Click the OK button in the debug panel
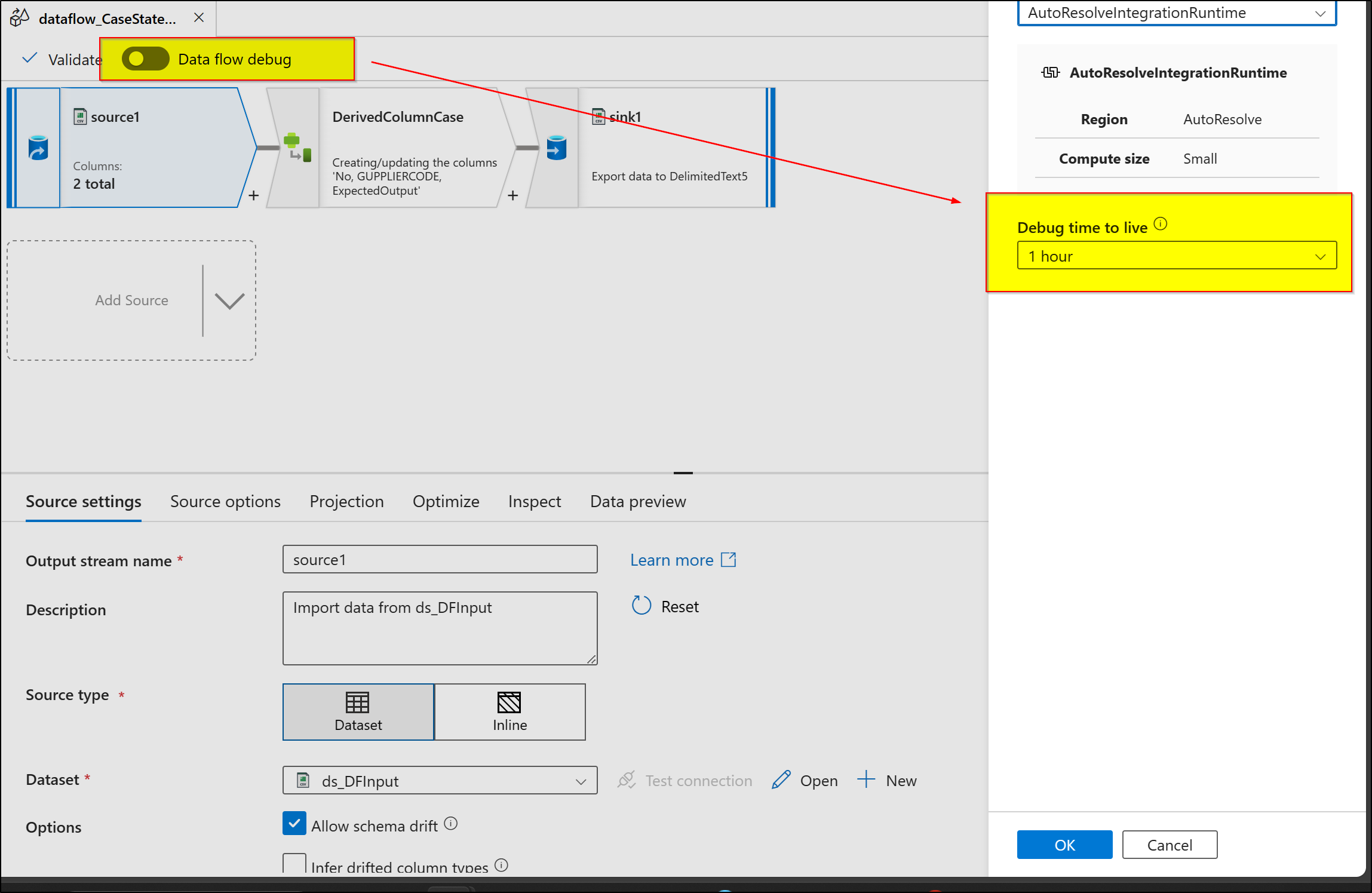 pos(1065,845)
